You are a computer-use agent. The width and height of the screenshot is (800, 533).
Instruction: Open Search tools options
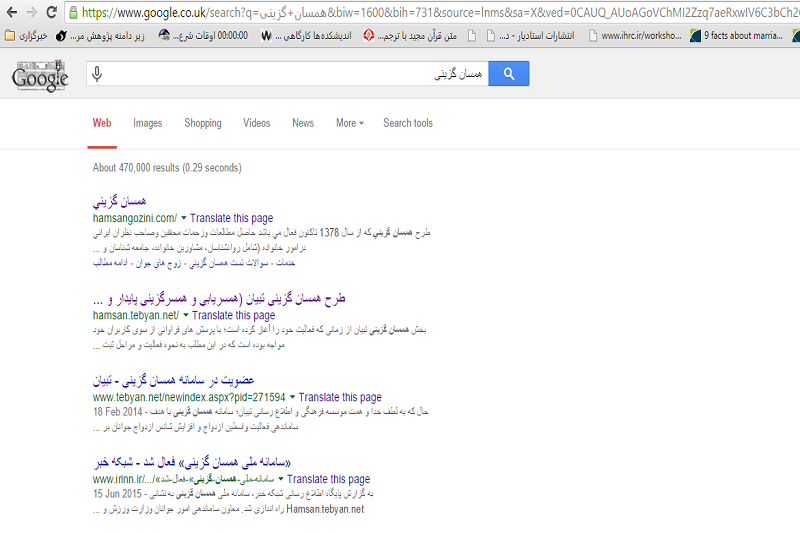click(408, 123)
